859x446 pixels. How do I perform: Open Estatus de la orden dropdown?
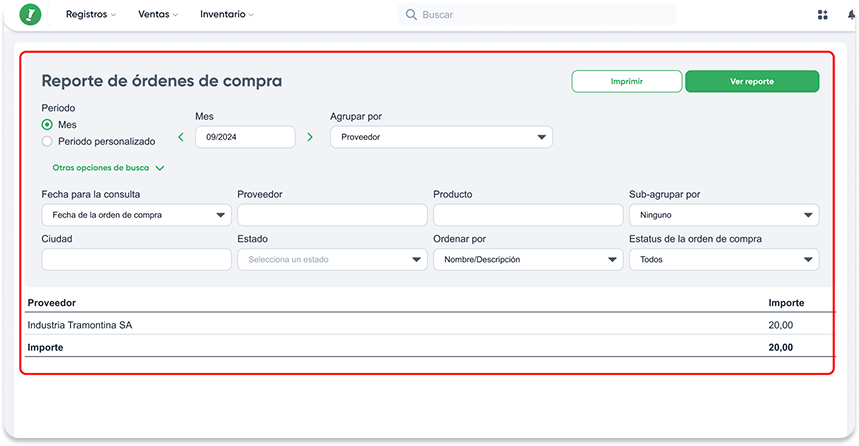[x=724, y=259]
